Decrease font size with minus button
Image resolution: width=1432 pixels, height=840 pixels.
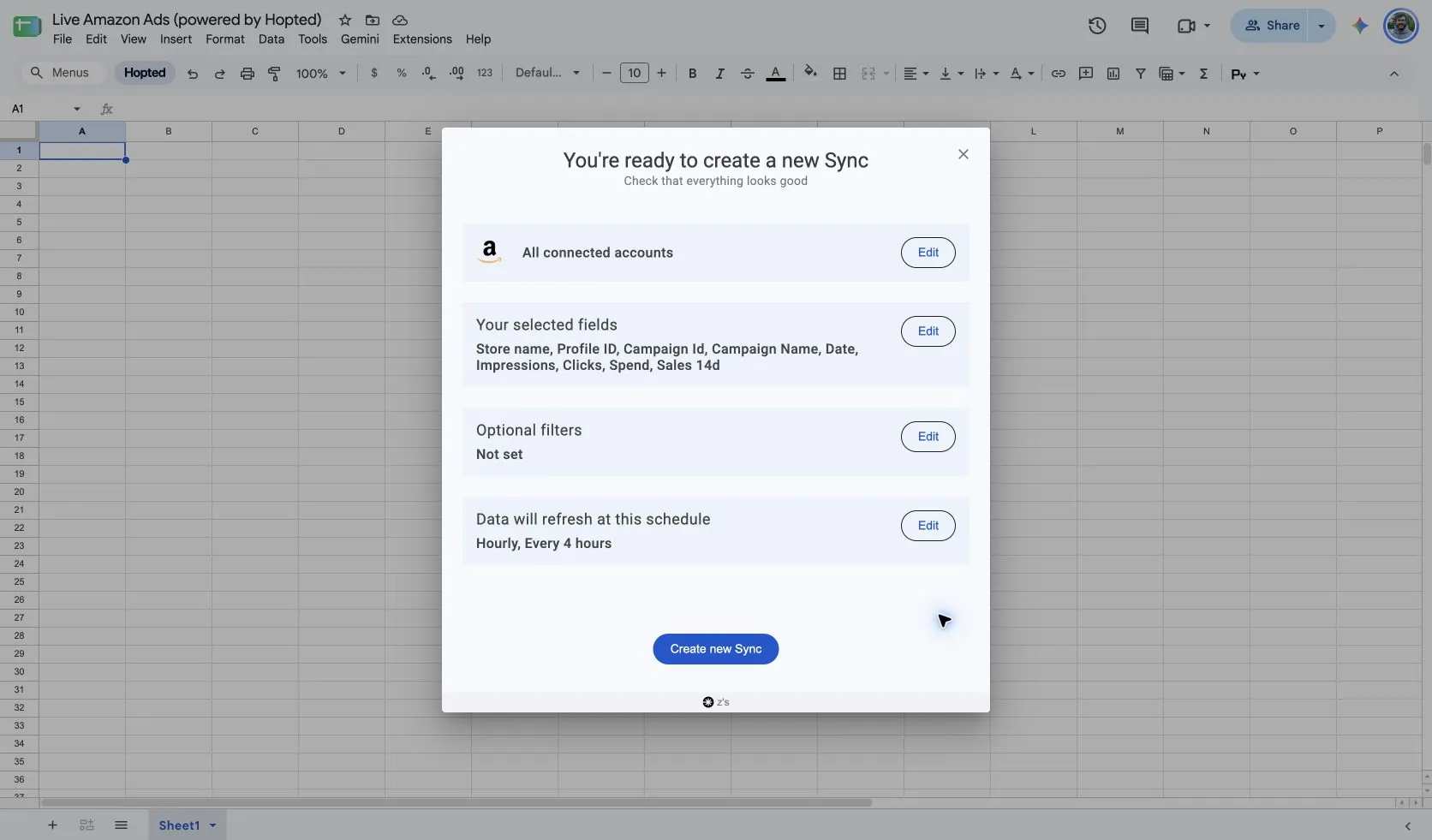pos(606,74)
